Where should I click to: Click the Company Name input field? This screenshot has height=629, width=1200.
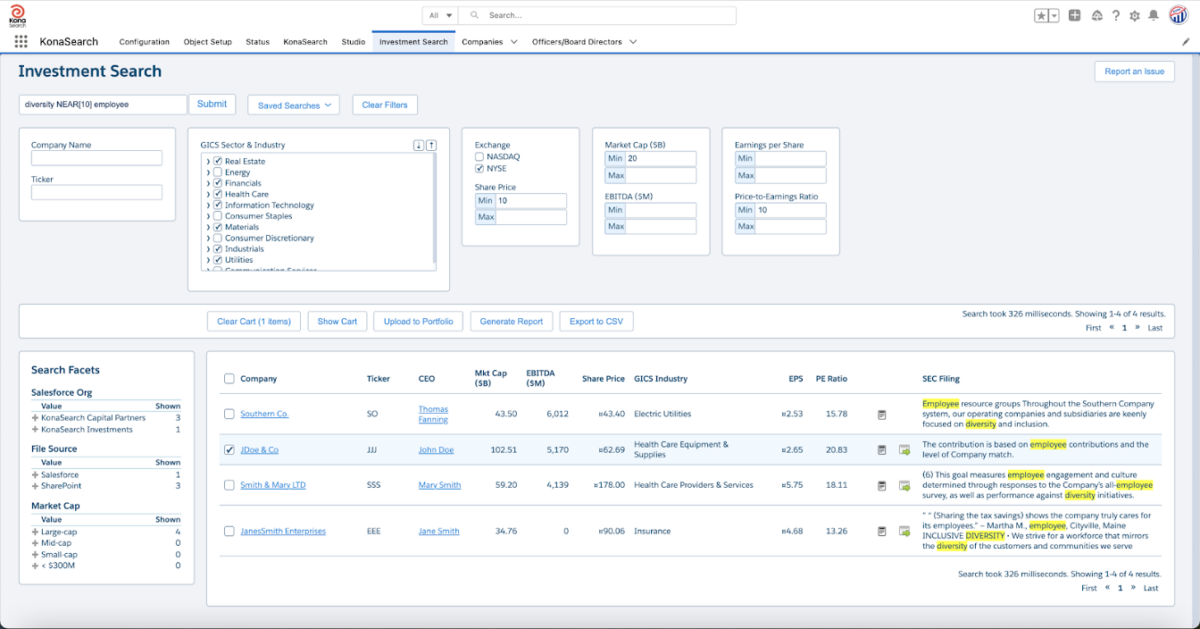tap(96, 158)
